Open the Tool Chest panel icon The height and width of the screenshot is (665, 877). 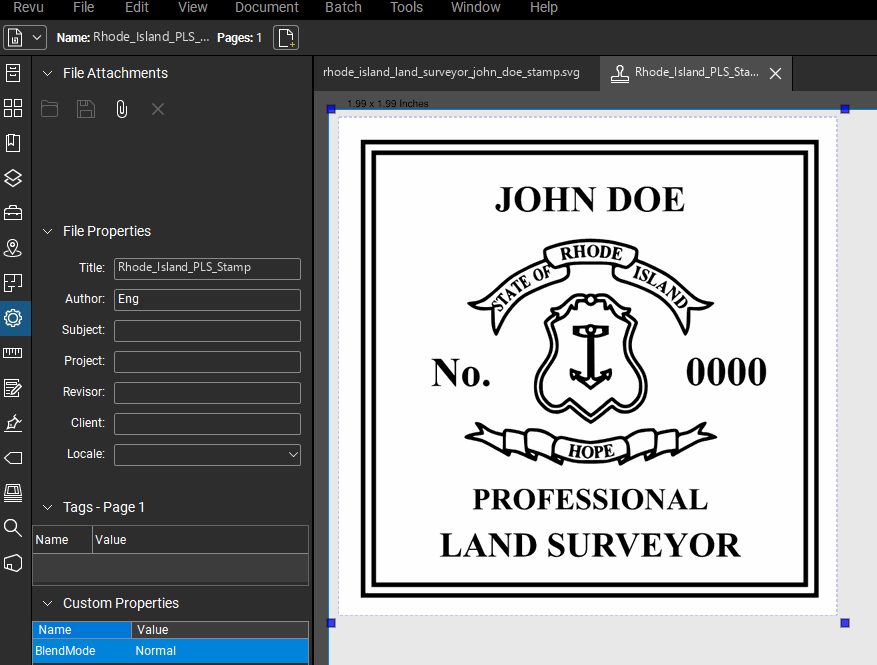point(13,213)
